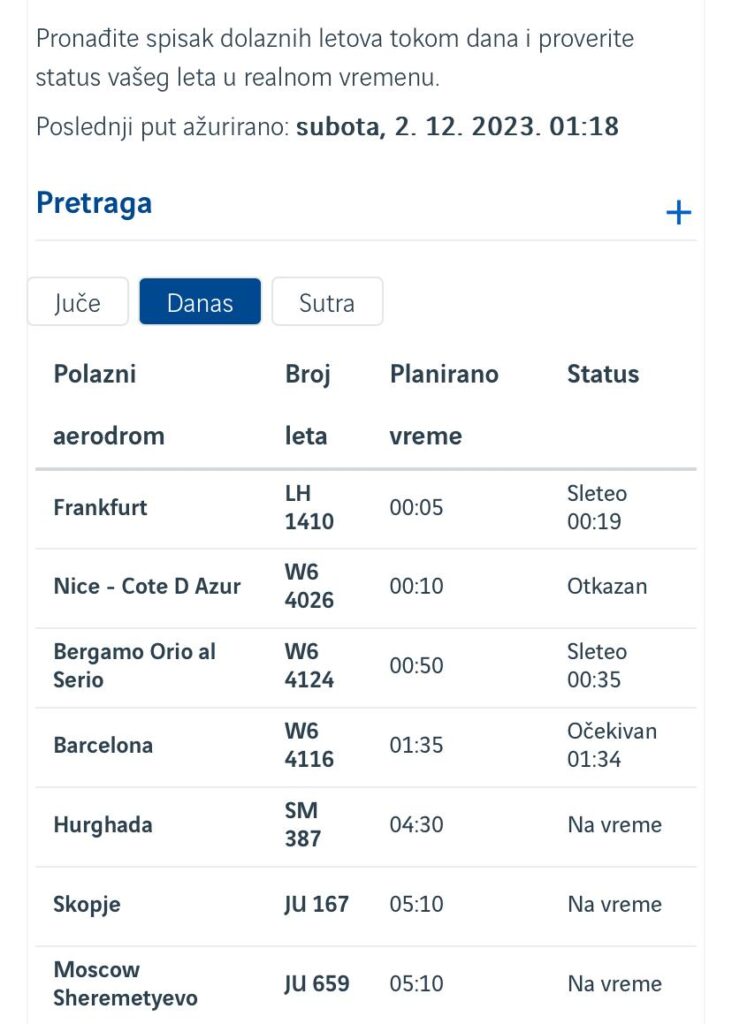The width and height of the screenshot is (732, 1024).
Task: Select flight number JU 659
Action: click(x=317, y=984)
